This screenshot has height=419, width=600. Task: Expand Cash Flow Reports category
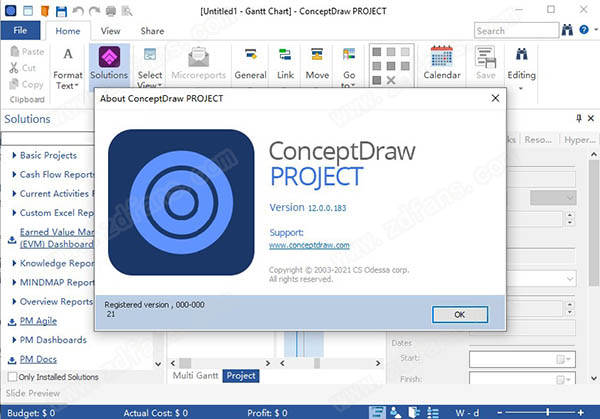(14, 174)
